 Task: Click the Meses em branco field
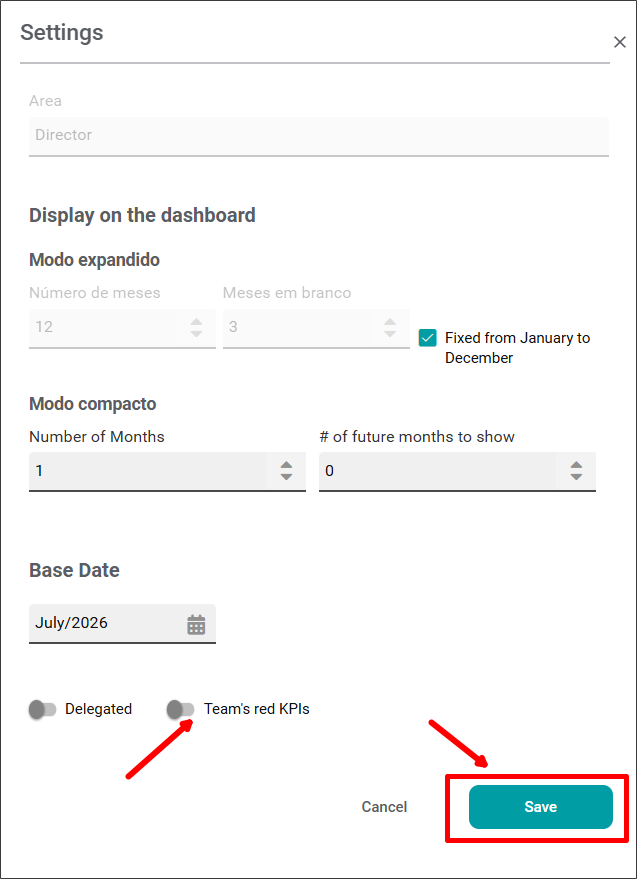pyautogui.click(x=316, y=329)
